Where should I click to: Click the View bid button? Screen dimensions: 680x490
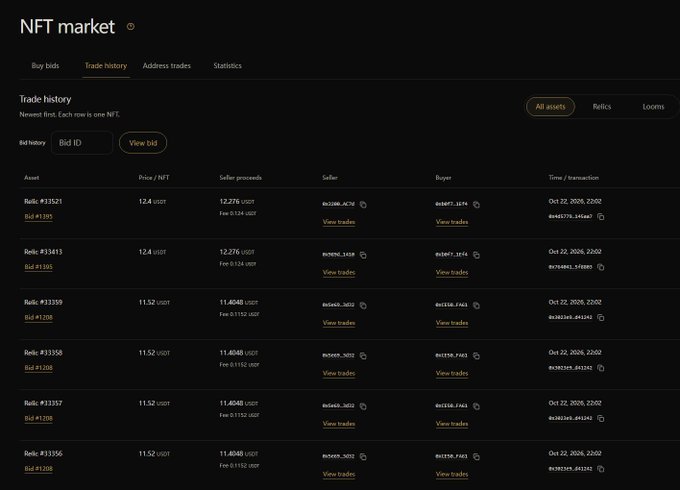143,143
